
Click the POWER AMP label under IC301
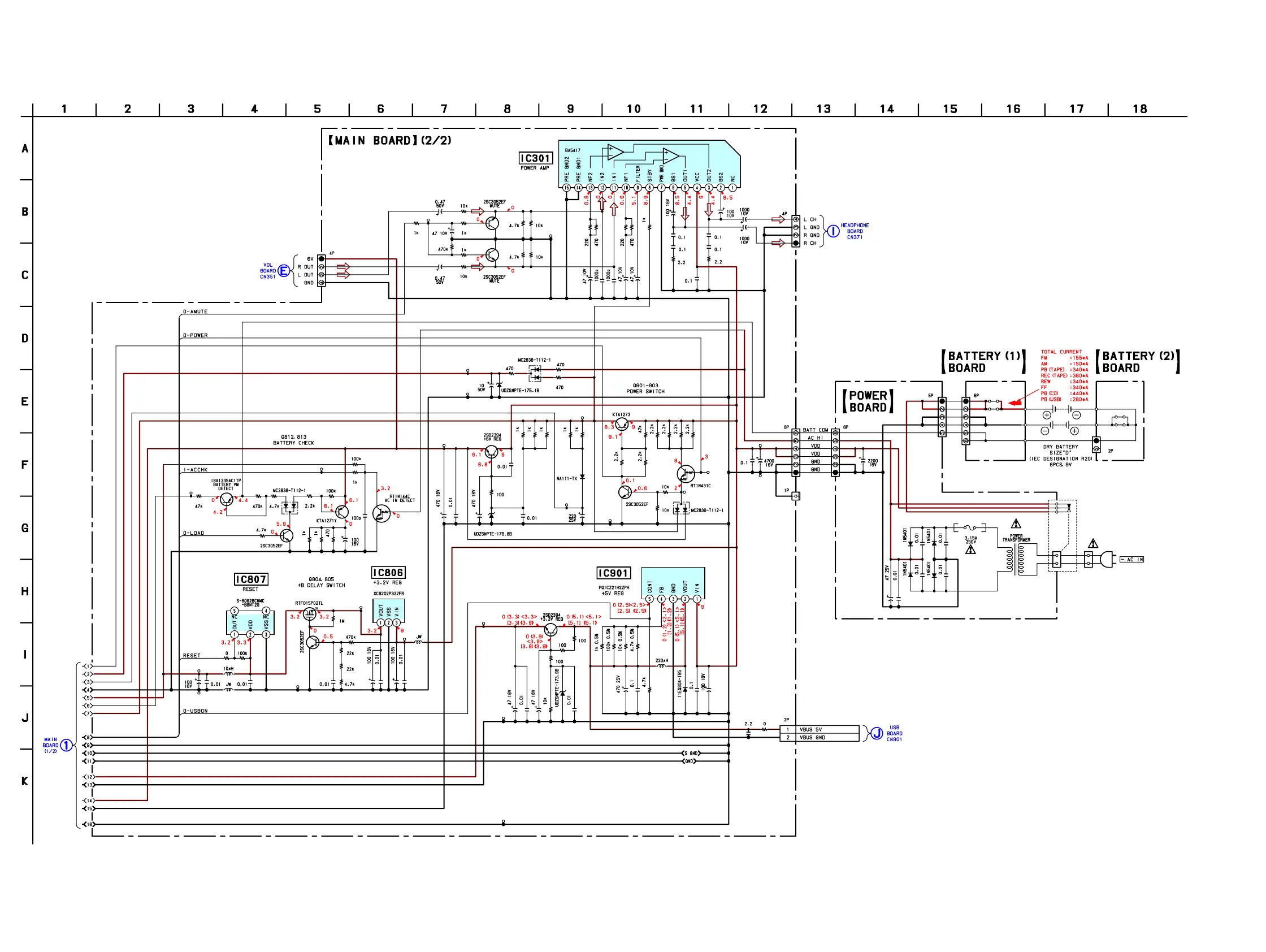tap(535, 168)
